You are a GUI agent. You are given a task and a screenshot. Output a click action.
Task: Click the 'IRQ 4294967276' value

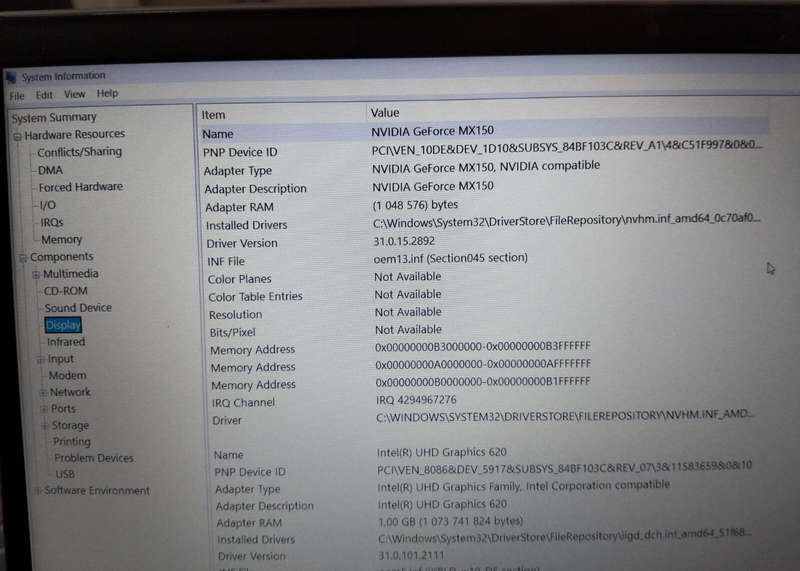point(416,400)
